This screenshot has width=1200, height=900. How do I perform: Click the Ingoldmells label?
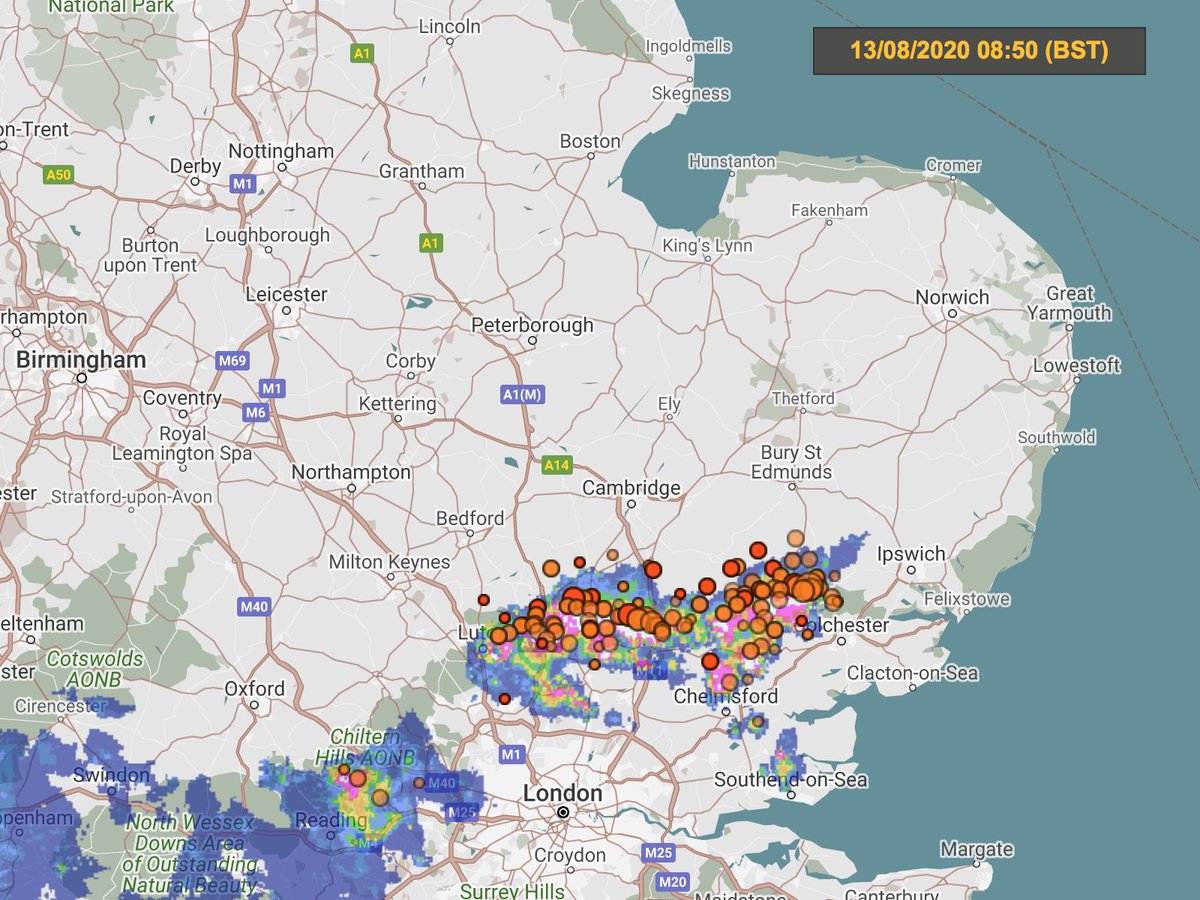click(689, 46)
